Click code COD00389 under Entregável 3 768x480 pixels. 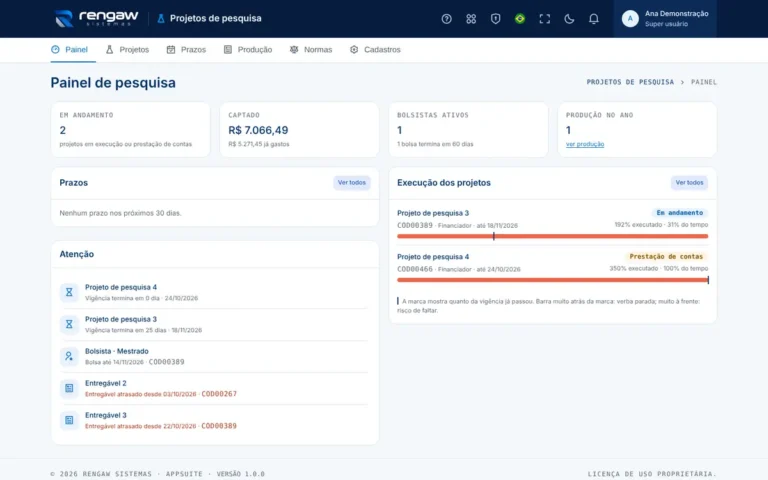[x=219, y=426]
